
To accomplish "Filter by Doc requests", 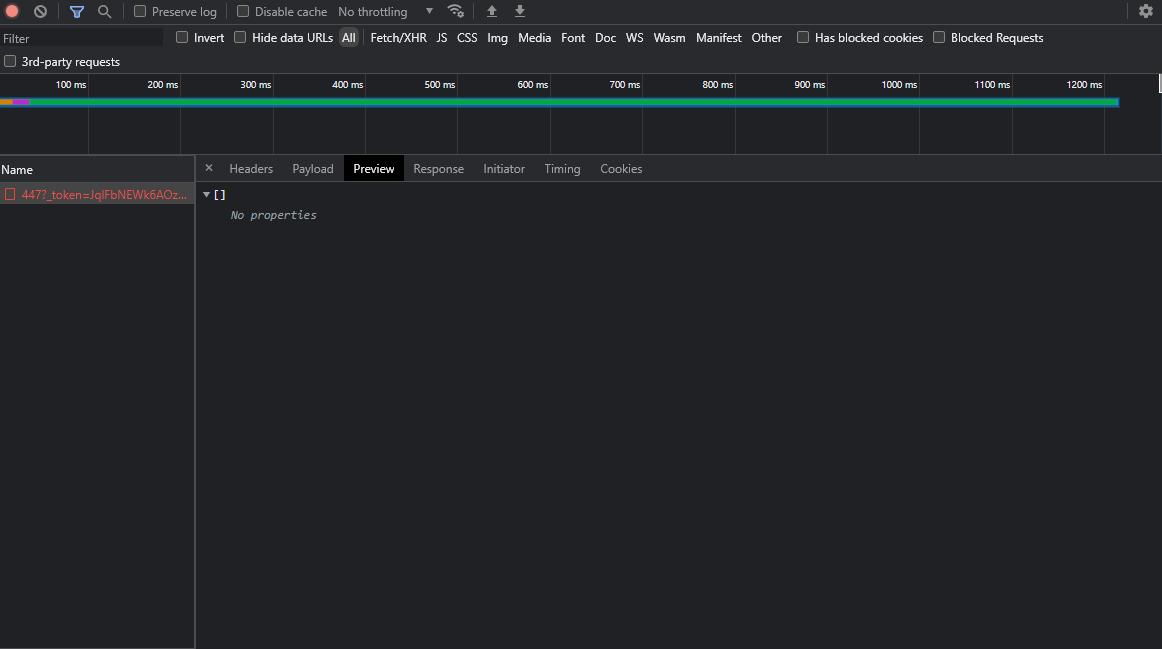I will click(605, 38).
